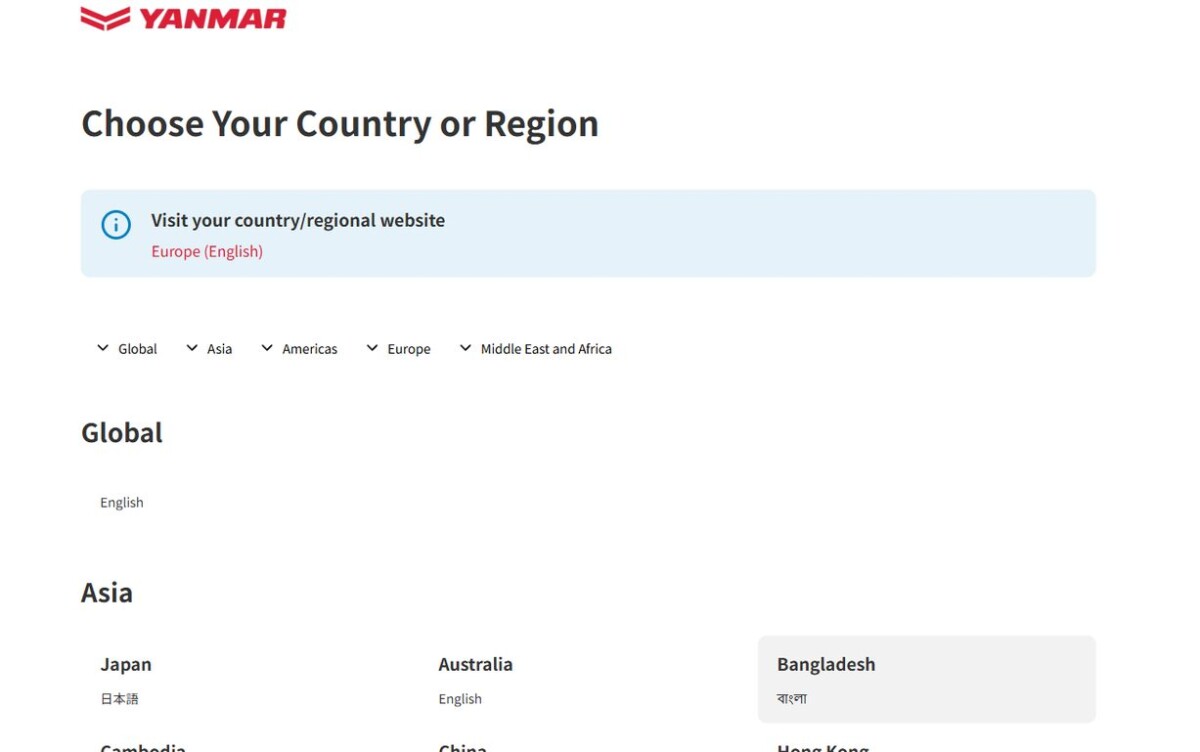Click the 'Visit your country/regional website' text
The image size is (1200, 752).
(x=298, y=220)
